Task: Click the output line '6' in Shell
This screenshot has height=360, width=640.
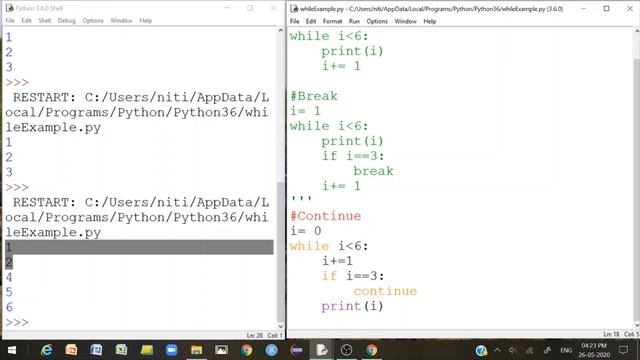Action: coord(9,307)
